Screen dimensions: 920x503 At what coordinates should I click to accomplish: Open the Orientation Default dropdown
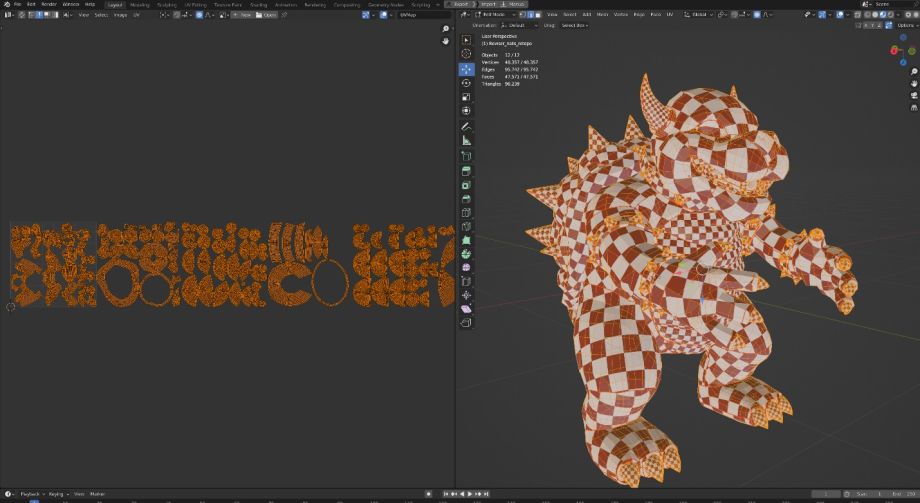(x=520, y=25)
